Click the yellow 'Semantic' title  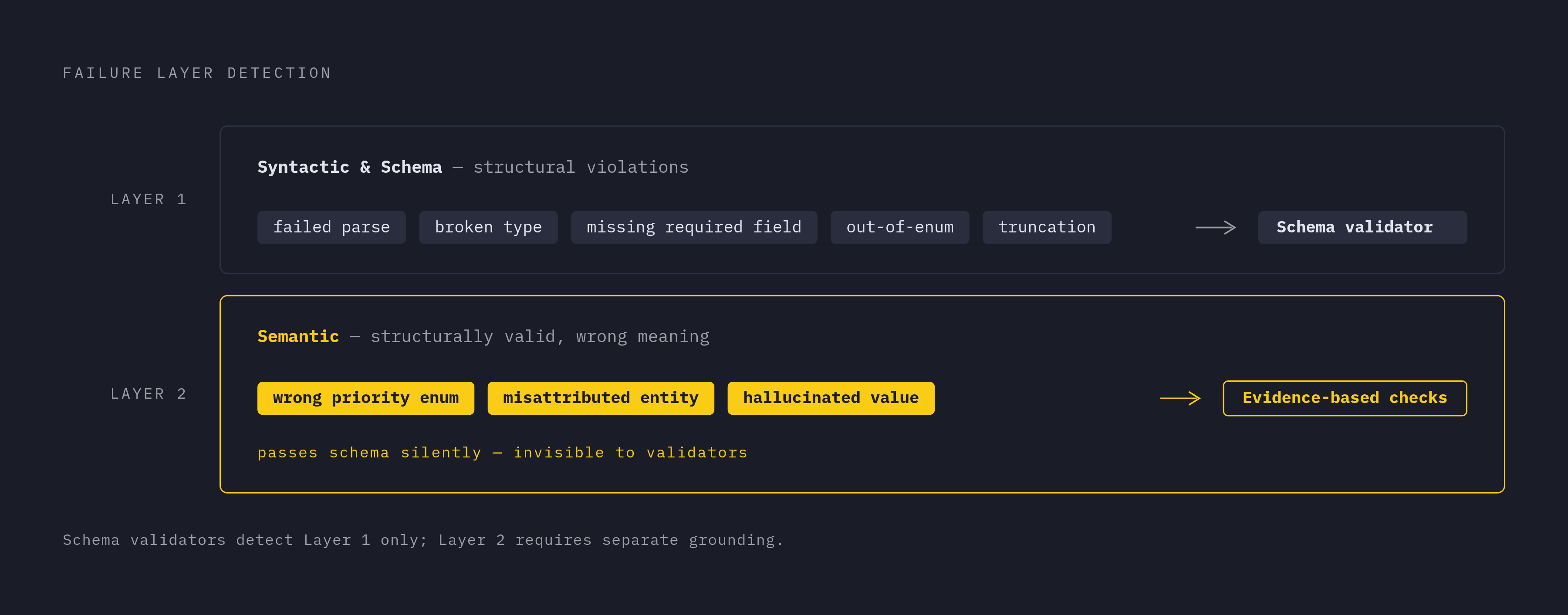pyautogui.click(x=298, y=336)
